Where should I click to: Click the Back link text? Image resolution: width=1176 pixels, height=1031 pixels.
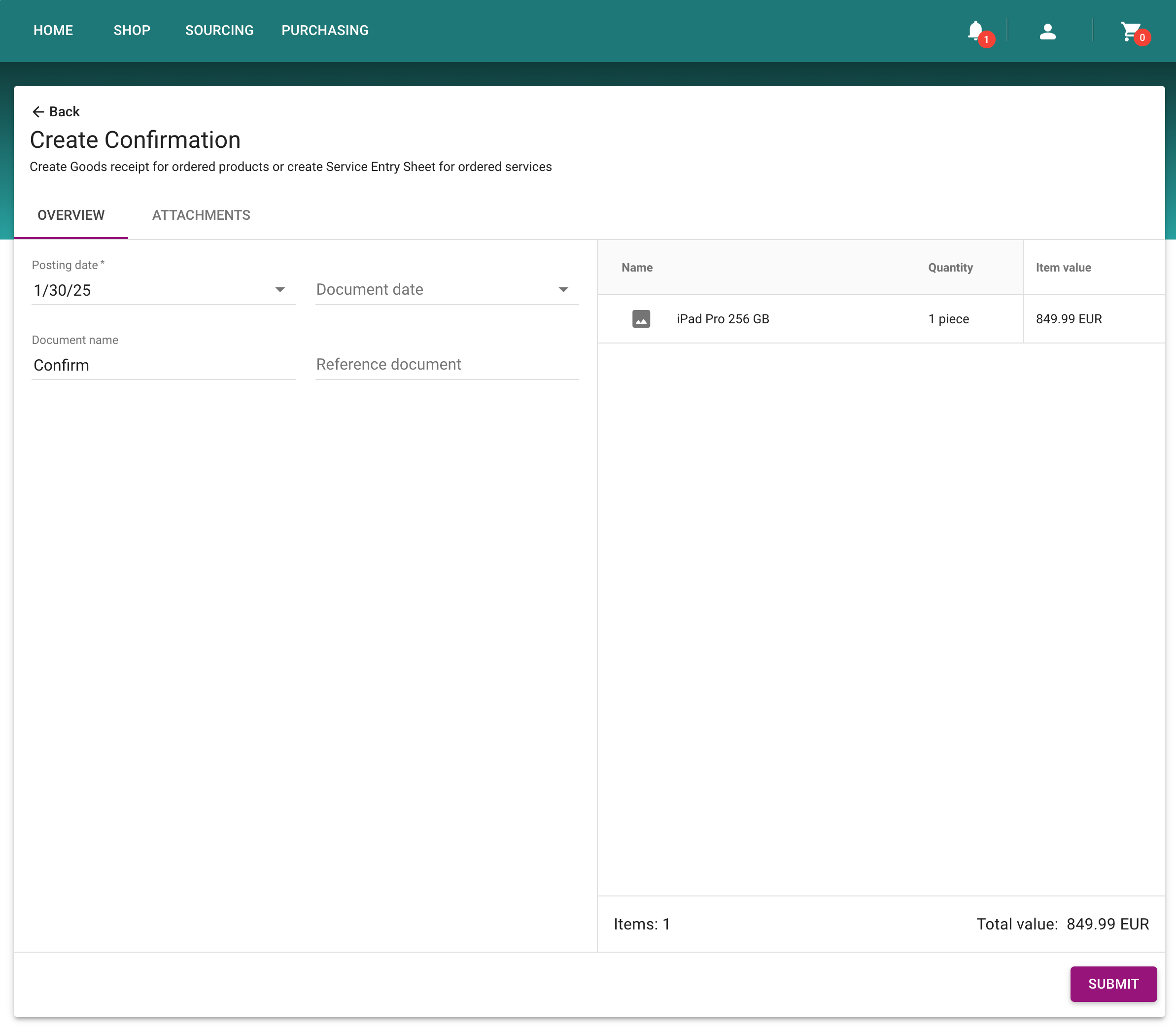click(x=65, y=111)
